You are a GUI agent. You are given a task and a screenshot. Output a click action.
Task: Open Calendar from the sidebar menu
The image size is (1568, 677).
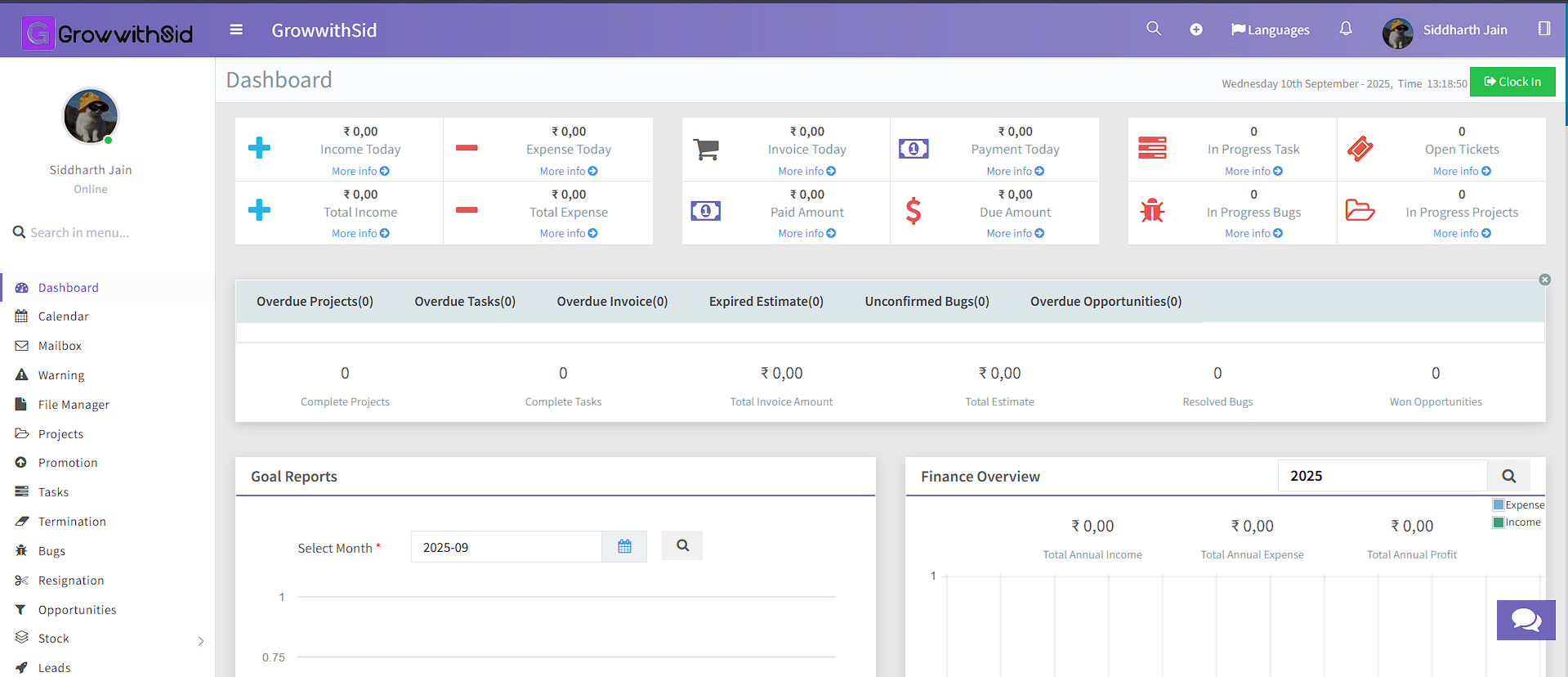(x=63, y=316)
